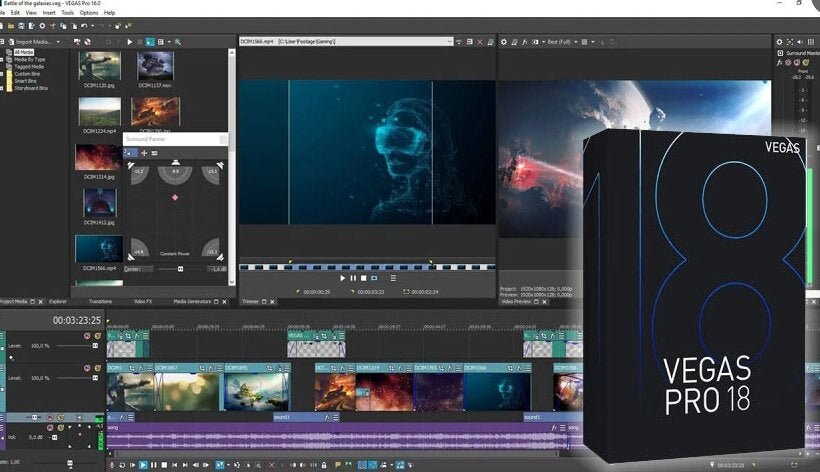
Task: Click the pink pan point in Surround Panner
Action: click(175, 198)
